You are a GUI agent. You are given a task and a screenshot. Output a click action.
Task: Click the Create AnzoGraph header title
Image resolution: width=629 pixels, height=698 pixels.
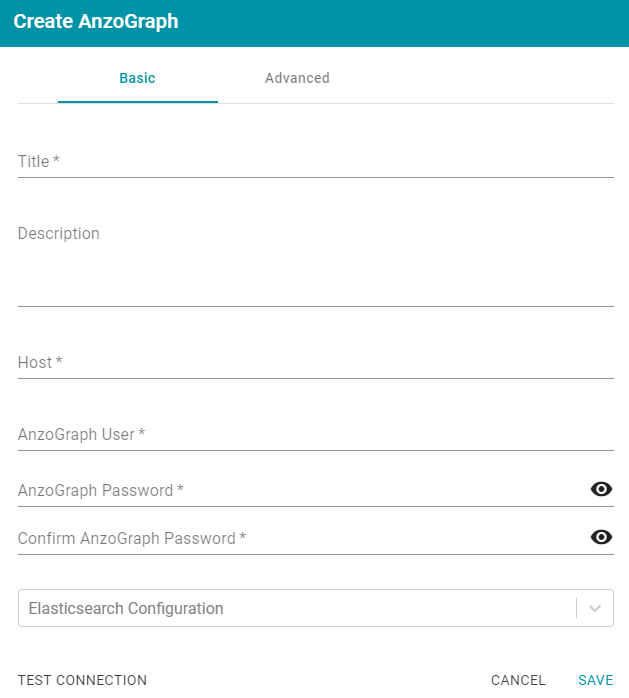[x=96, y=21]
